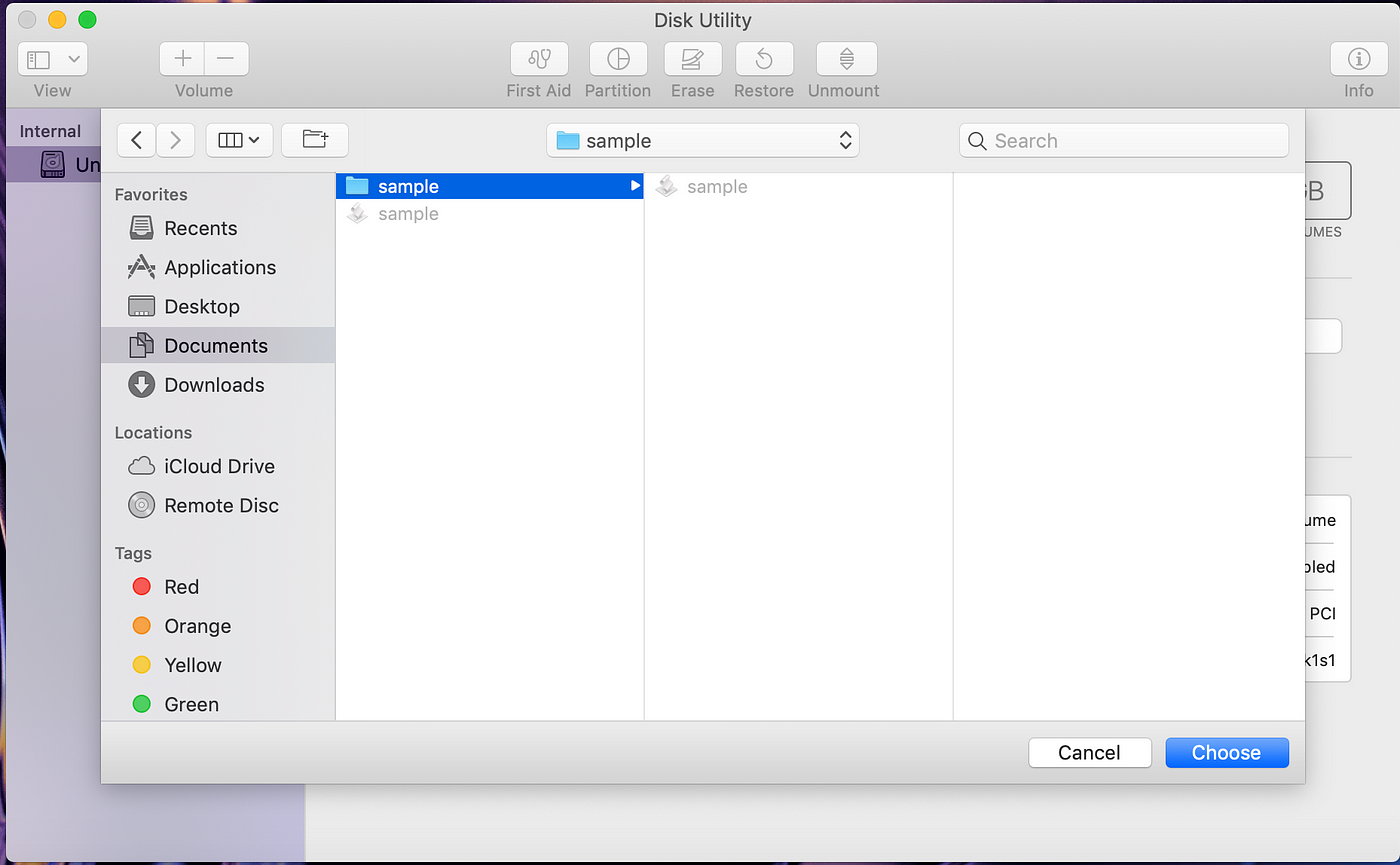This screenshot has width=1400, height=865.
Task: Select Documents in the sidebar
Action: coord(218,345)
